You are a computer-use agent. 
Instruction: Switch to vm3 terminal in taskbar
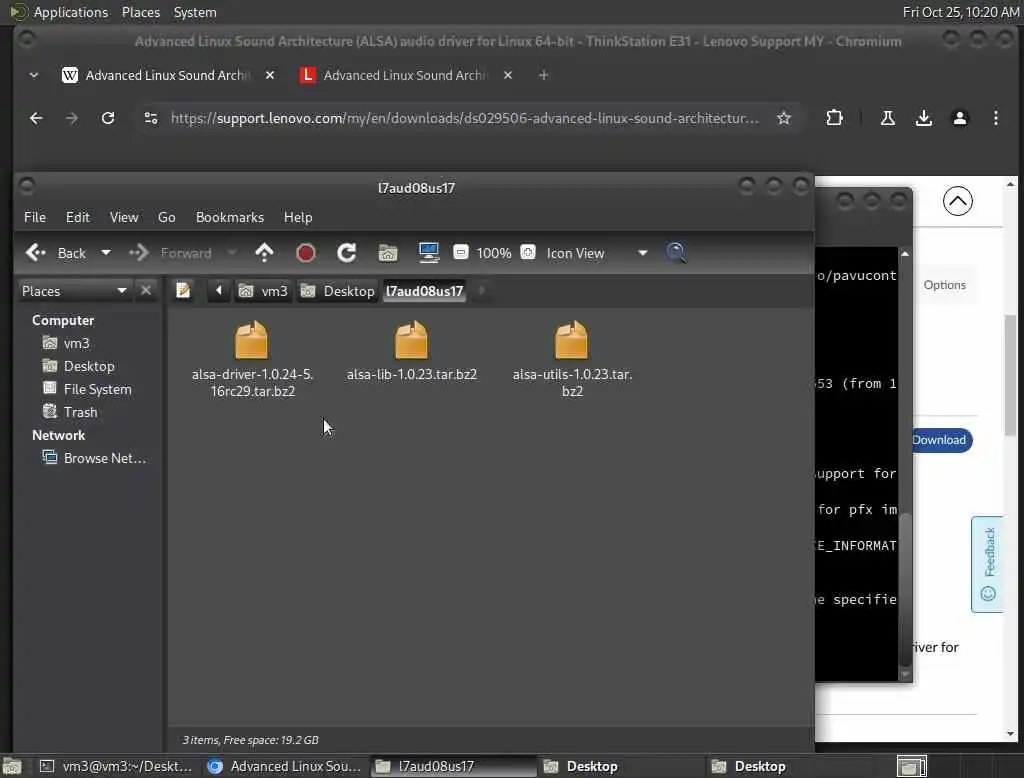click(x=116, y=766)
